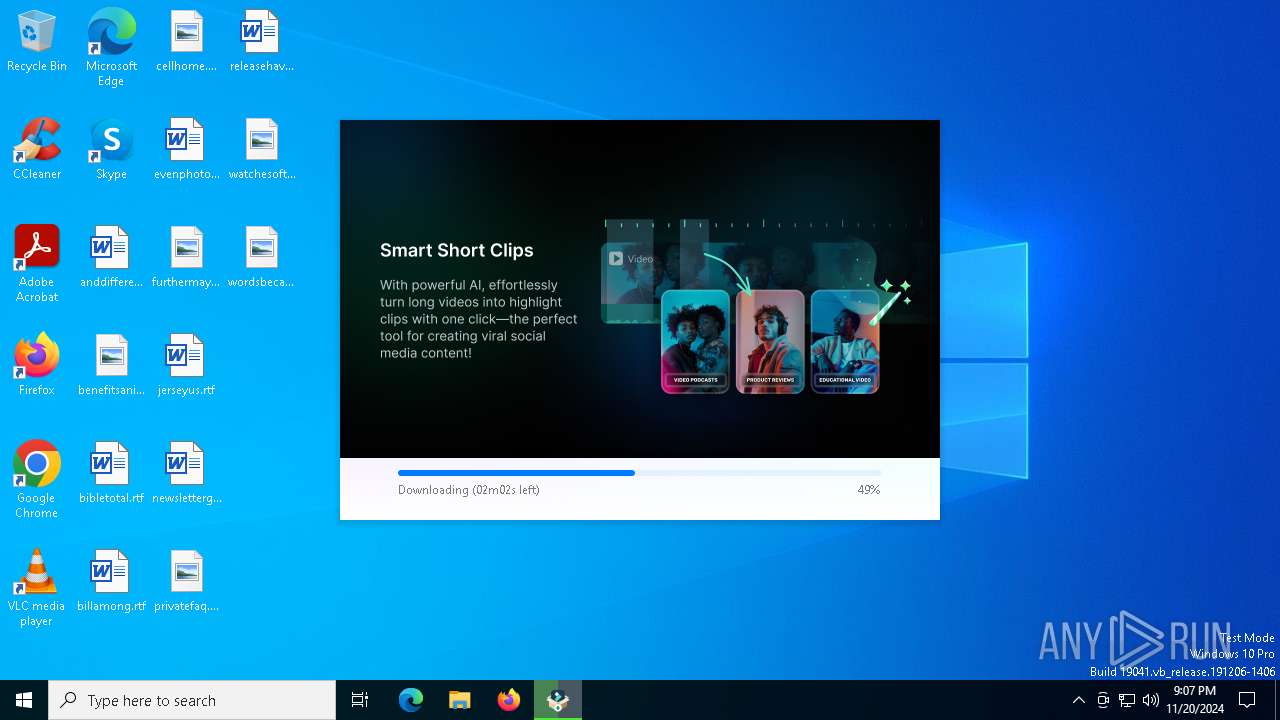Select the privatefaq image file icon
This screenshot has height=720, width=1280.
coord(186,582)
